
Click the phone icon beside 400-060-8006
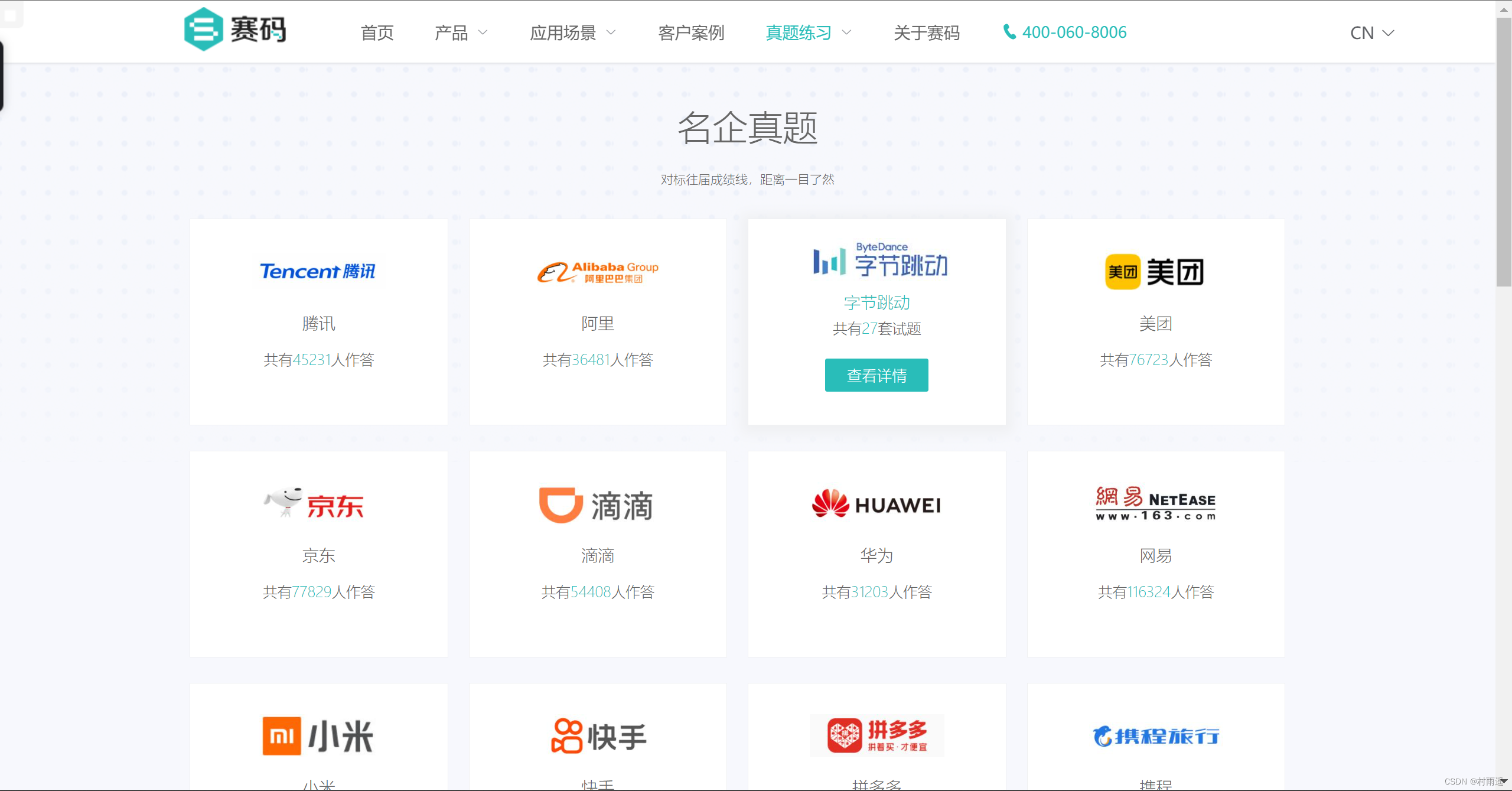tap(1010, 32)
